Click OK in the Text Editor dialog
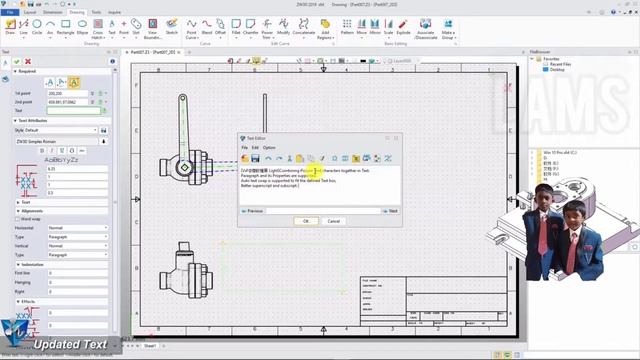Image resolution: width=640 pixels, height=360 pixels. tap(306, 221)
